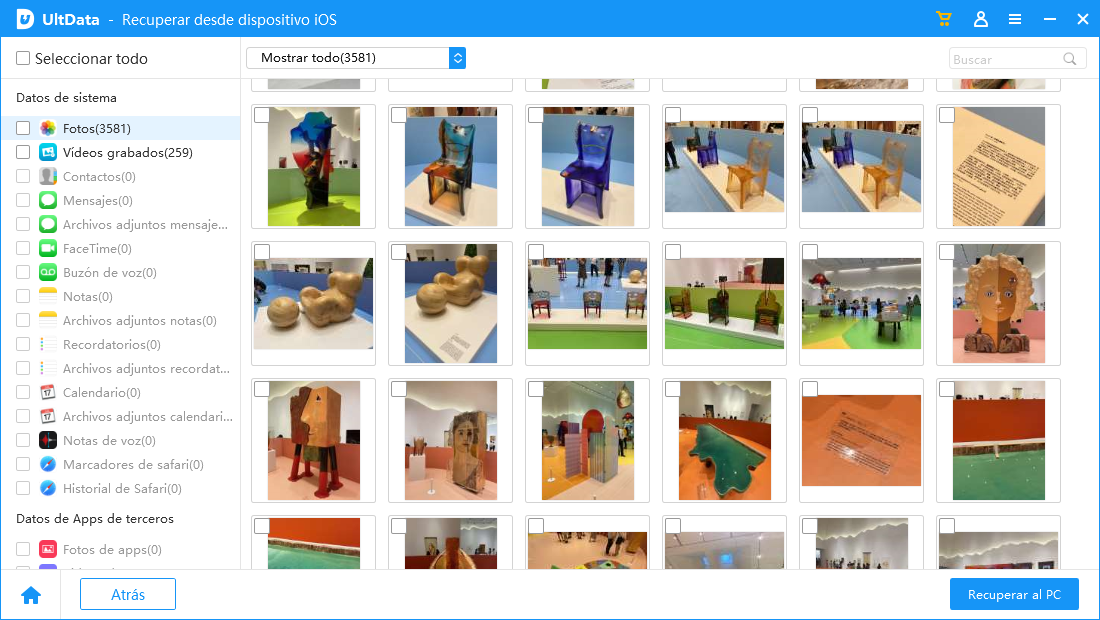Viewport: 1100px width, 620px height.
Task: Select the Vídeos grabados camera icon
Action: [x=48, y=153]
